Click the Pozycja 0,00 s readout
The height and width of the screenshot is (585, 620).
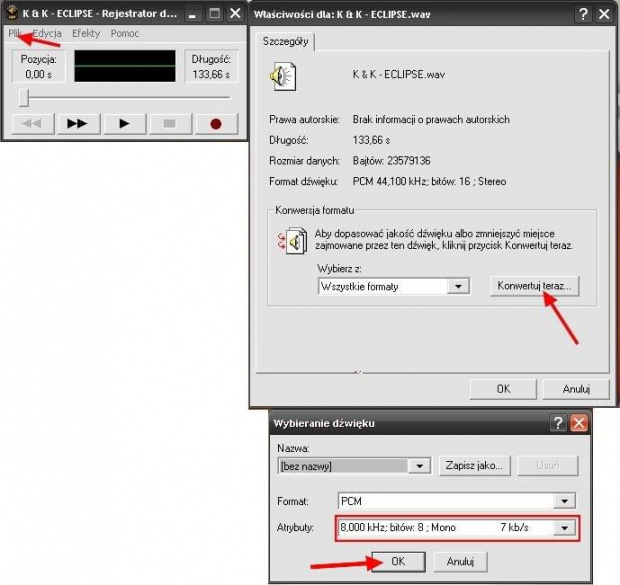tap(38, 67)
